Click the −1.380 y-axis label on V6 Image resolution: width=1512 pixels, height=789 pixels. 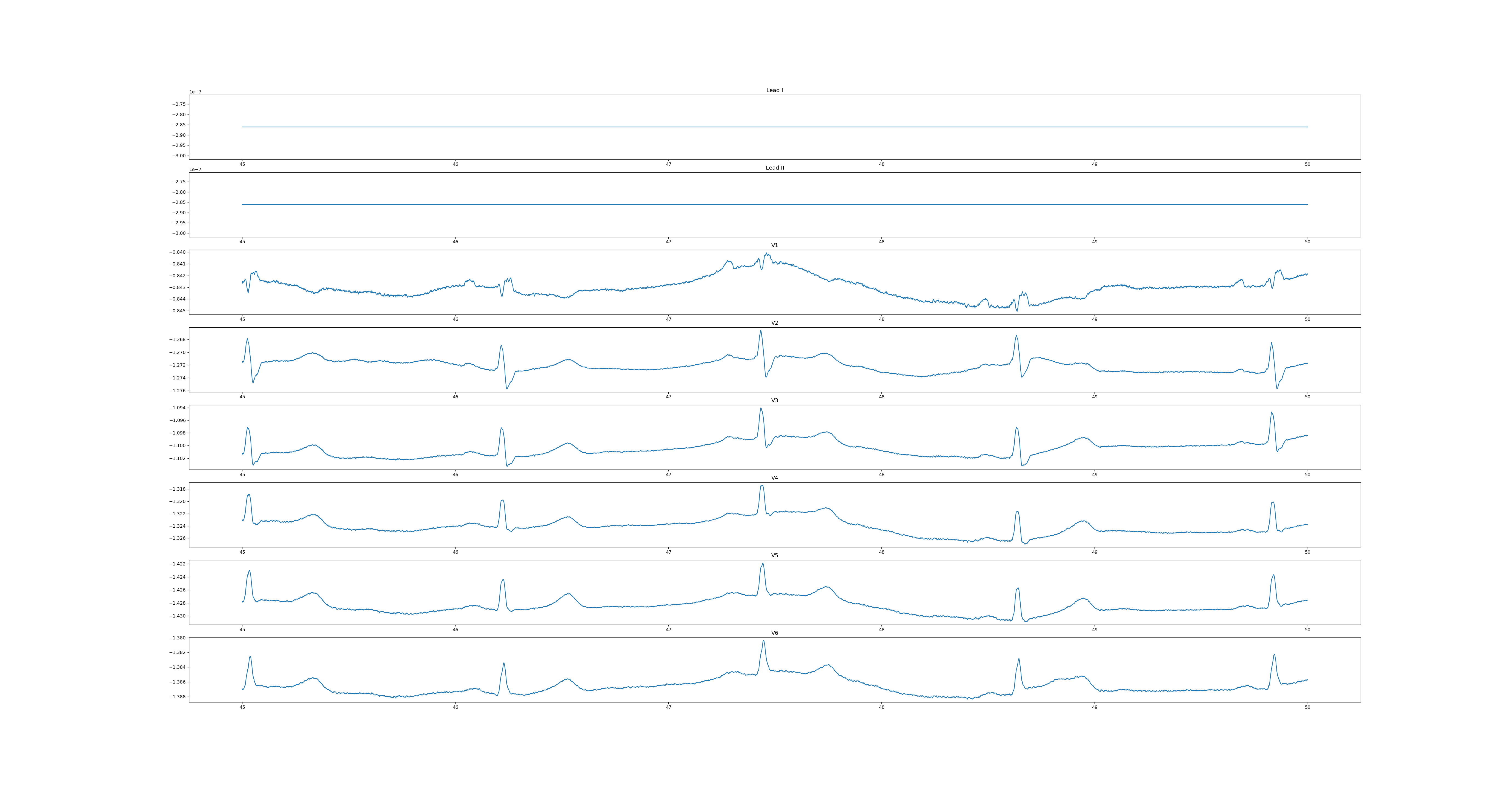tap(177, 638)
